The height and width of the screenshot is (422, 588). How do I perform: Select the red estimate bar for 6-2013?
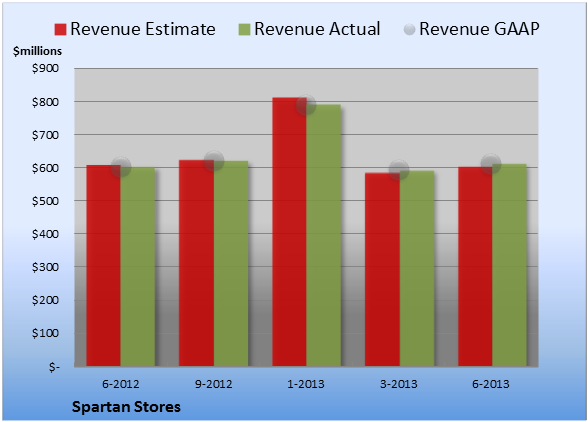pos(475,267)
